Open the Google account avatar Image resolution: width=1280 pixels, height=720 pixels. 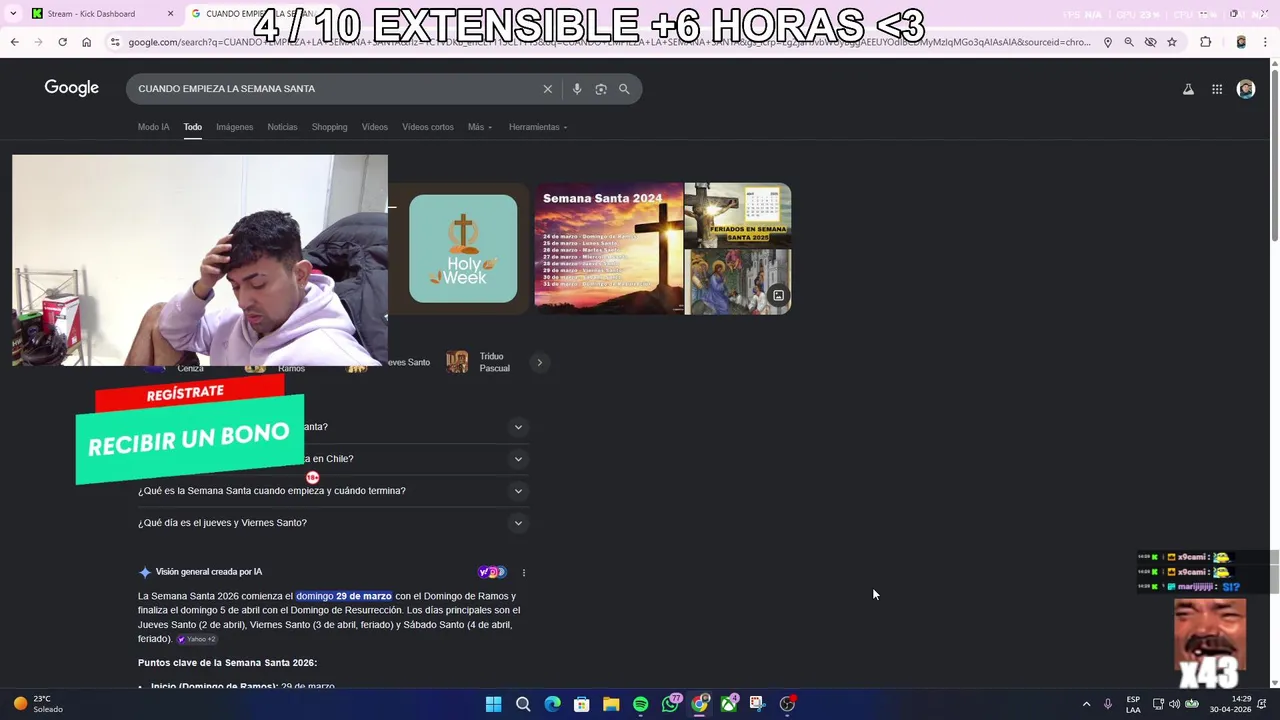(x=1246, y=89)
